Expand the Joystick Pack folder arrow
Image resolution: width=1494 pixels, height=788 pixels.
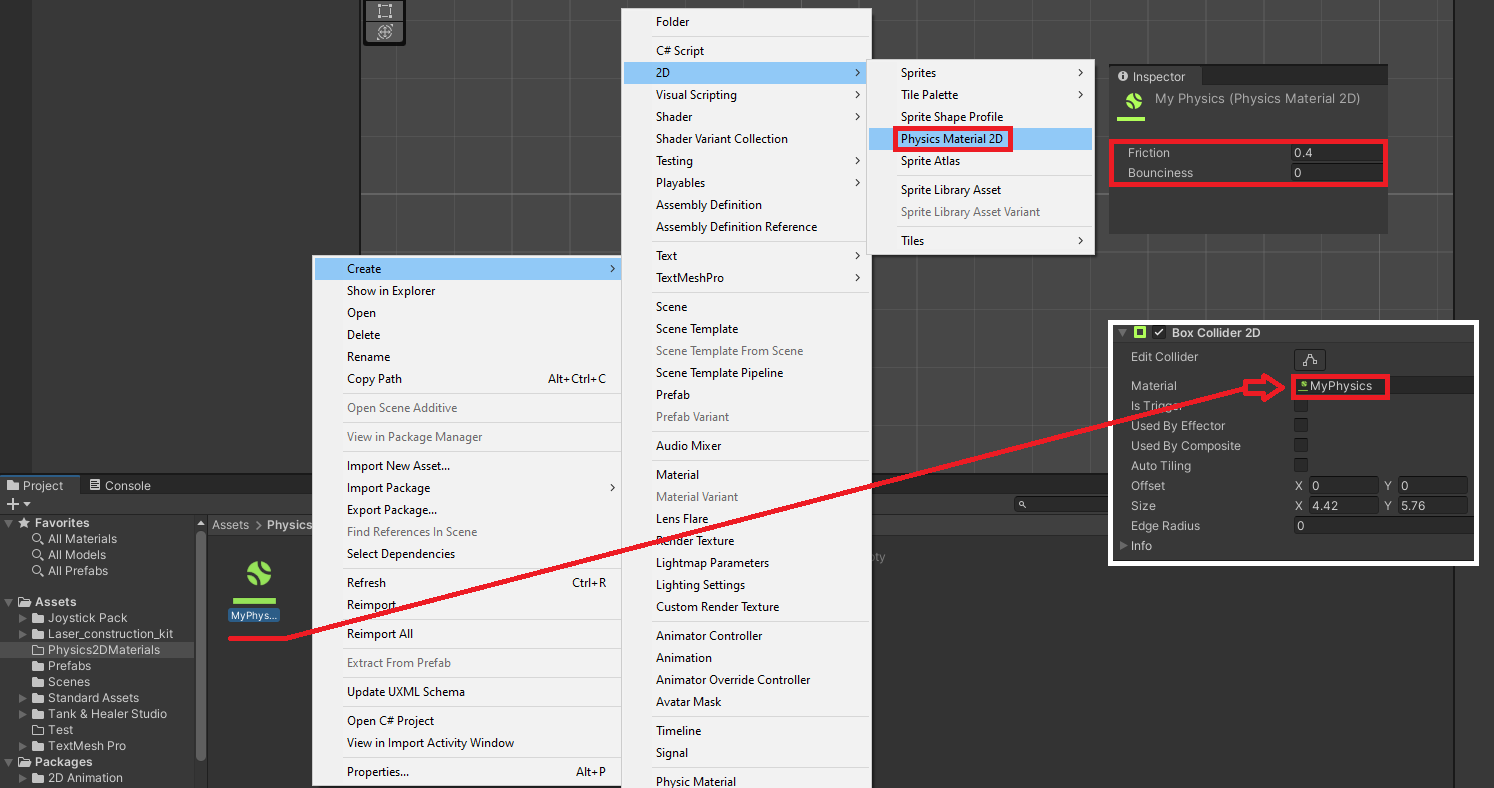[x=23, y=618]
